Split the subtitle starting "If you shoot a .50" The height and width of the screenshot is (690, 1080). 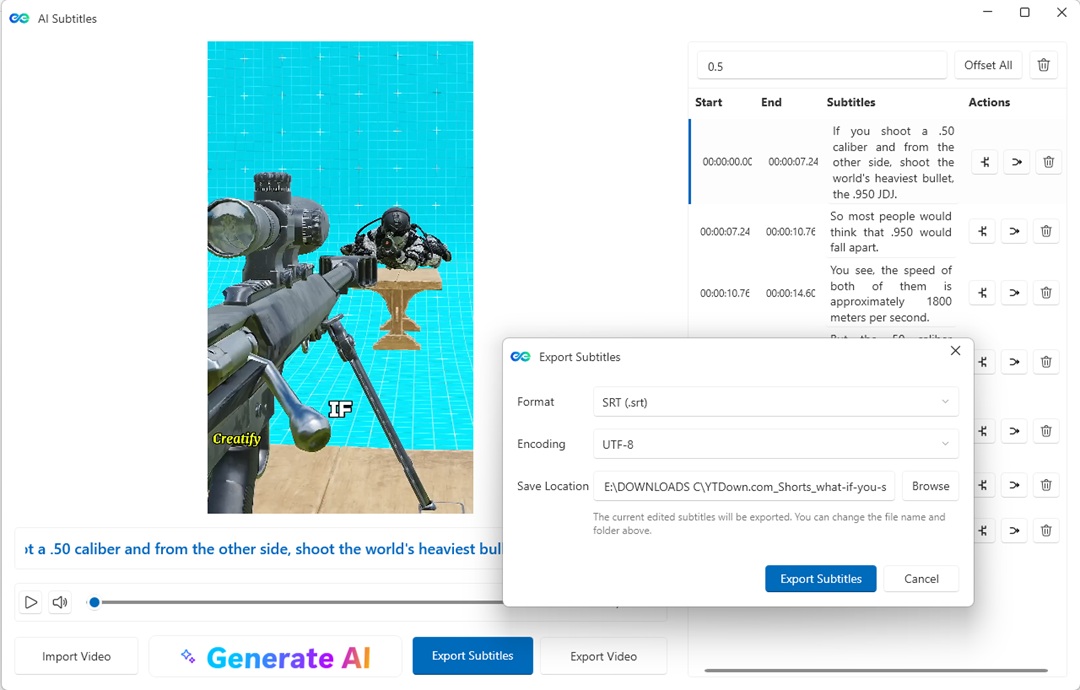coord(985,163)
